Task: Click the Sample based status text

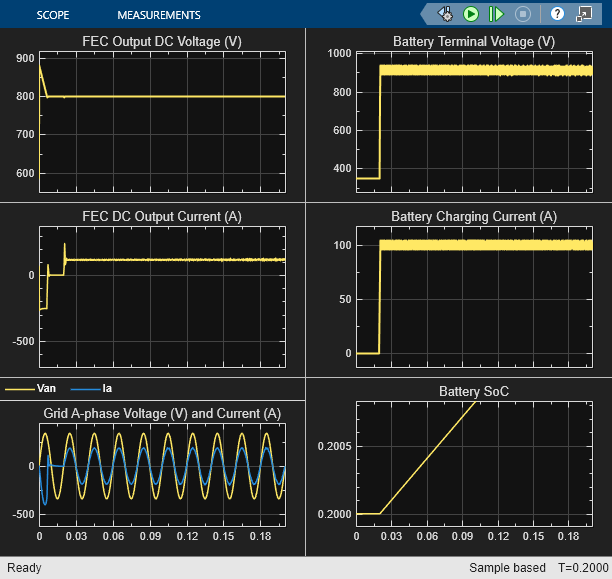Action: click(507, 568)
